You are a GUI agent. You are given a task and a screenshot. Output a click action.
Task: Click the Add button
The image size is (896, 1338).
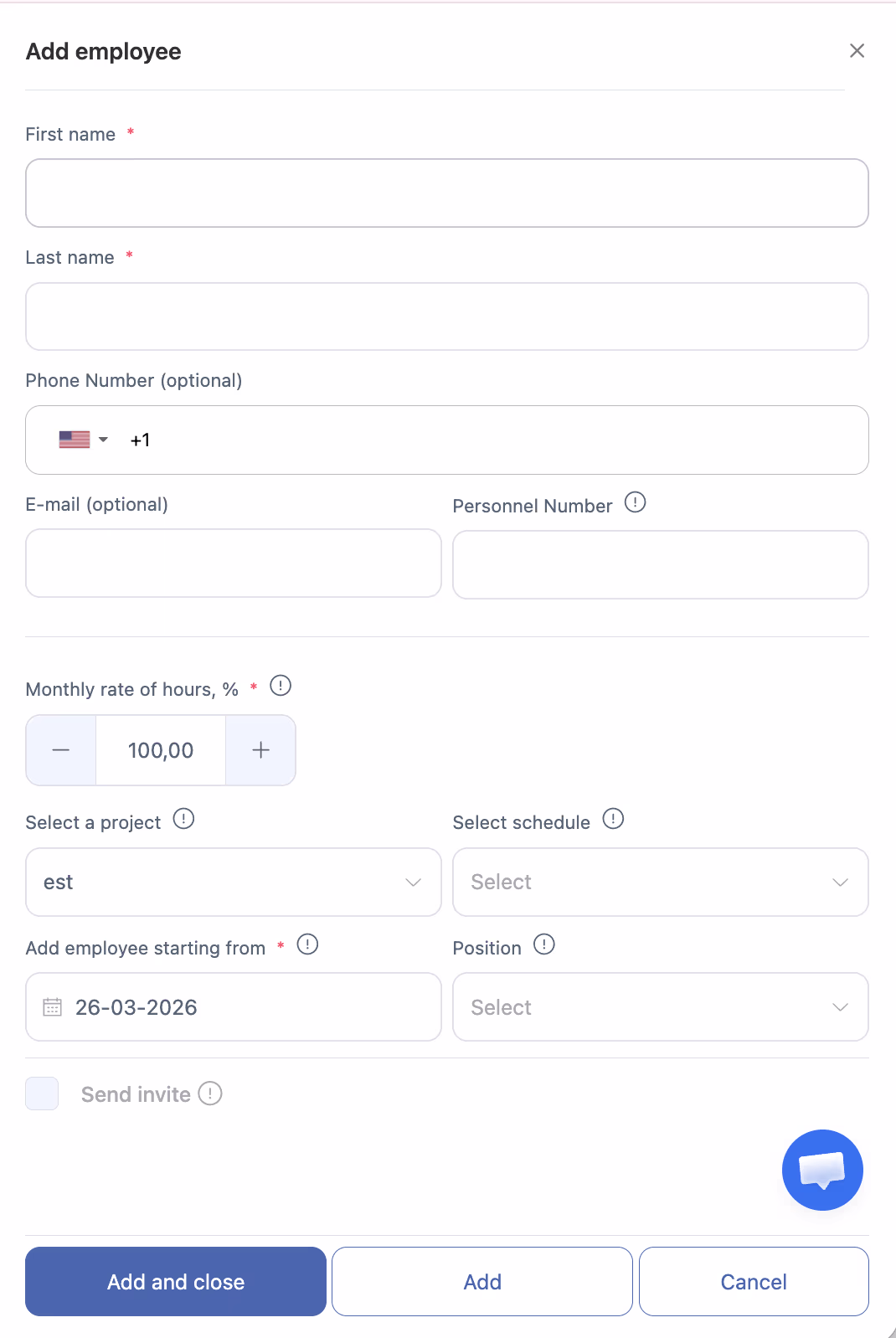(482, 1281)
